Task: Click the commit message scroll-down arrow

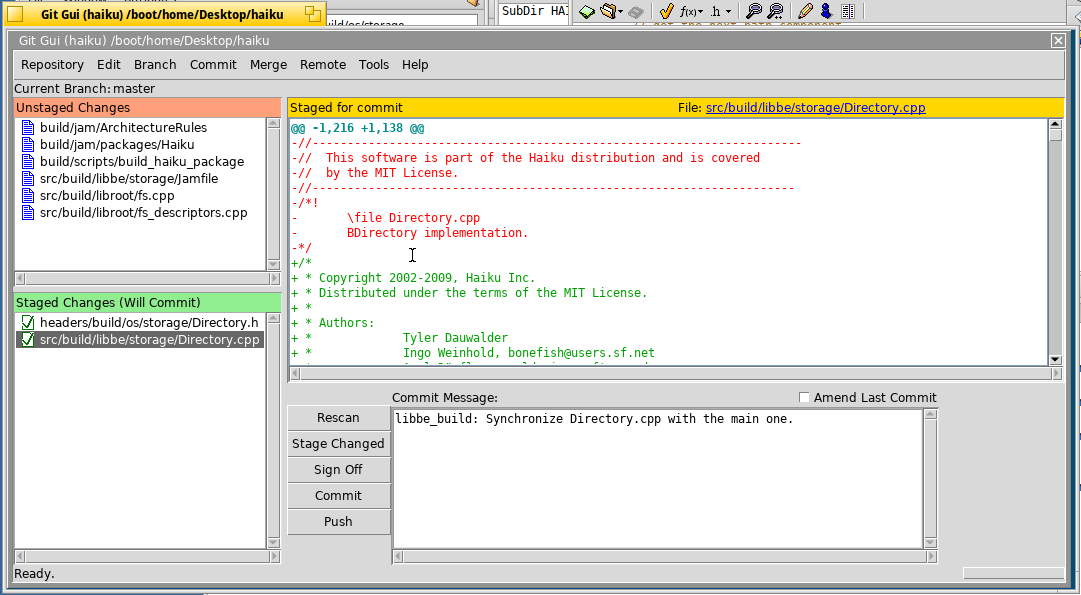Action: 930,543
